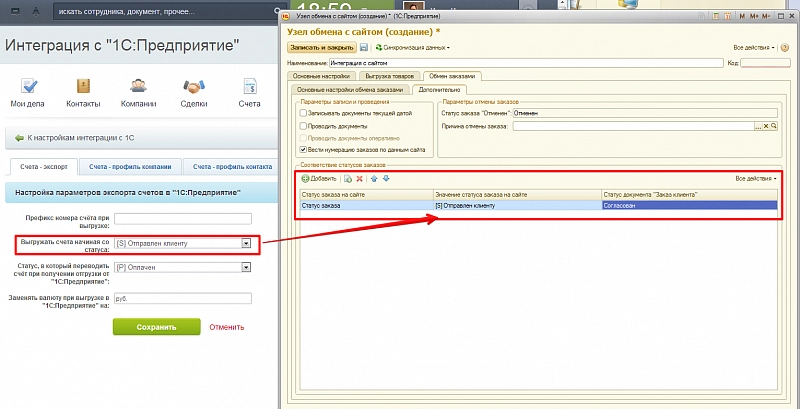Expand the status dropdown showing Оплачен
This screenshot has width=800, height=409.
[x=245, y=267]
